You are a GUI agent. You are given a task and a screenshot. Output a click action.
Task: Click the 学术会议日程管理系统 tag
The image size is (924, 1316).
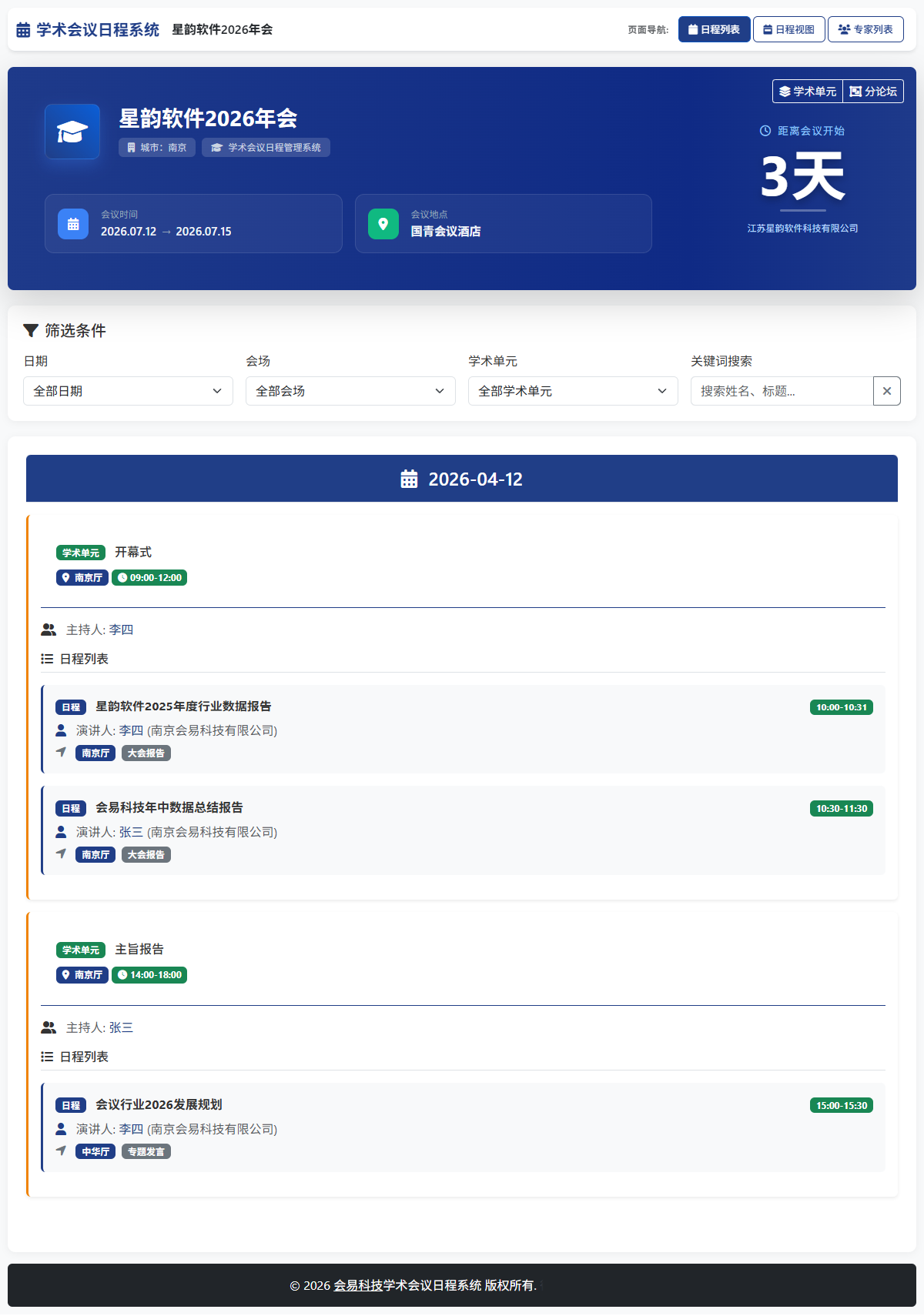[266, 148]
